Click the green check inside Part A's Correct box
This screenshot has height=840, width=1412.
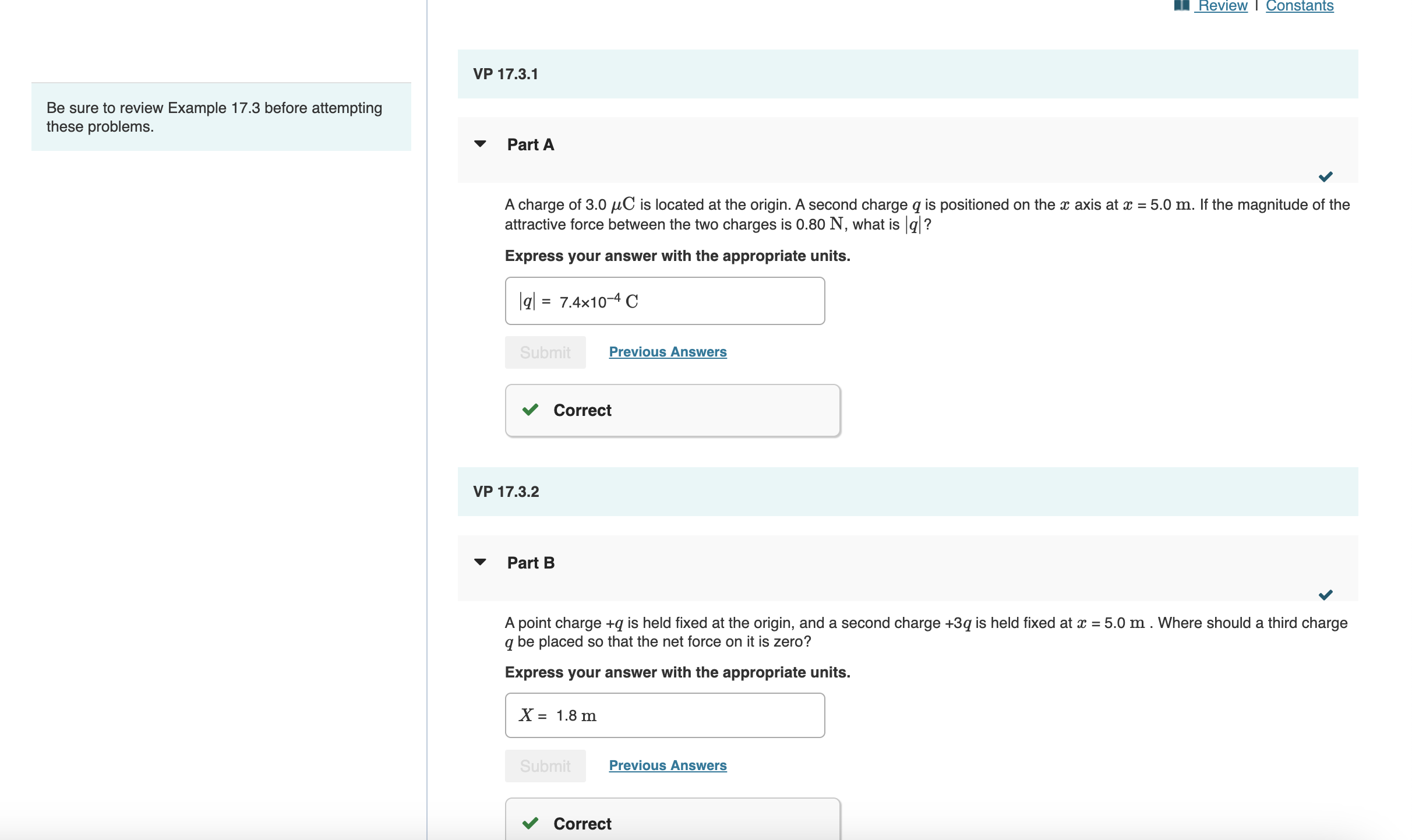530,410
